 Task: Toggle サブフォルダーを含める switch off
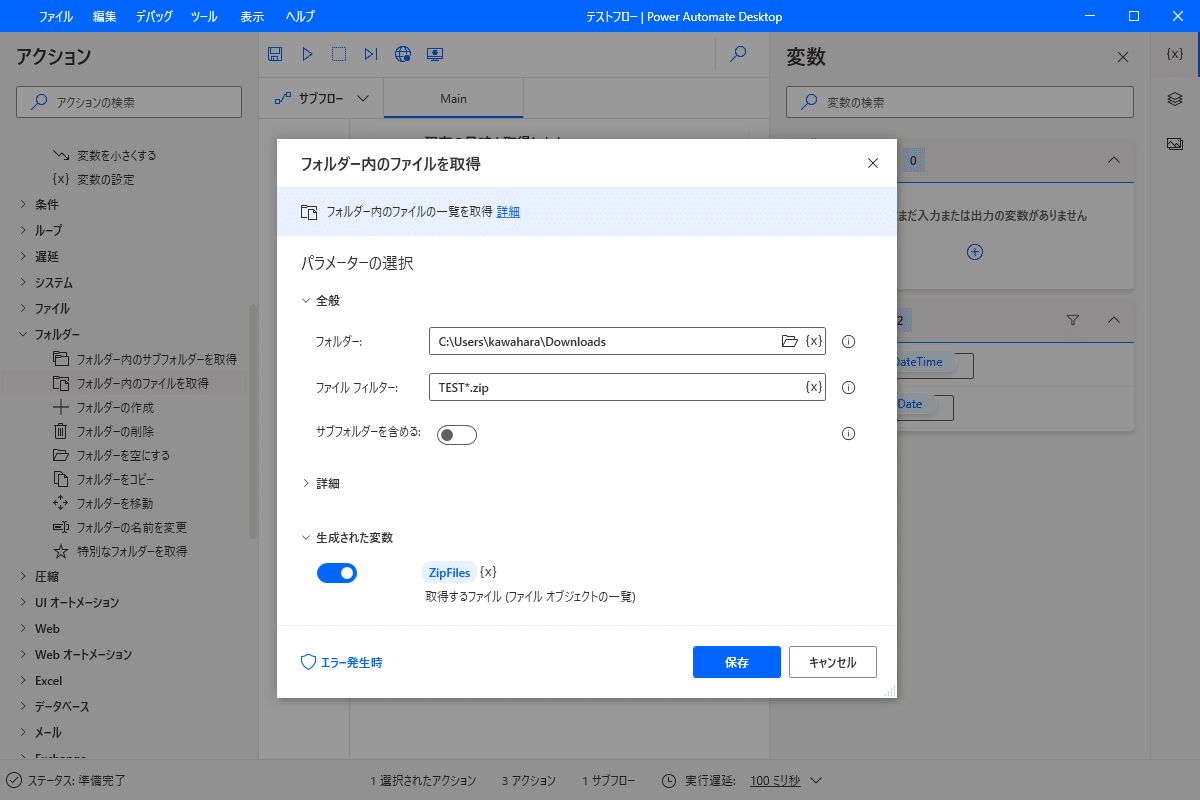[456, 434]
